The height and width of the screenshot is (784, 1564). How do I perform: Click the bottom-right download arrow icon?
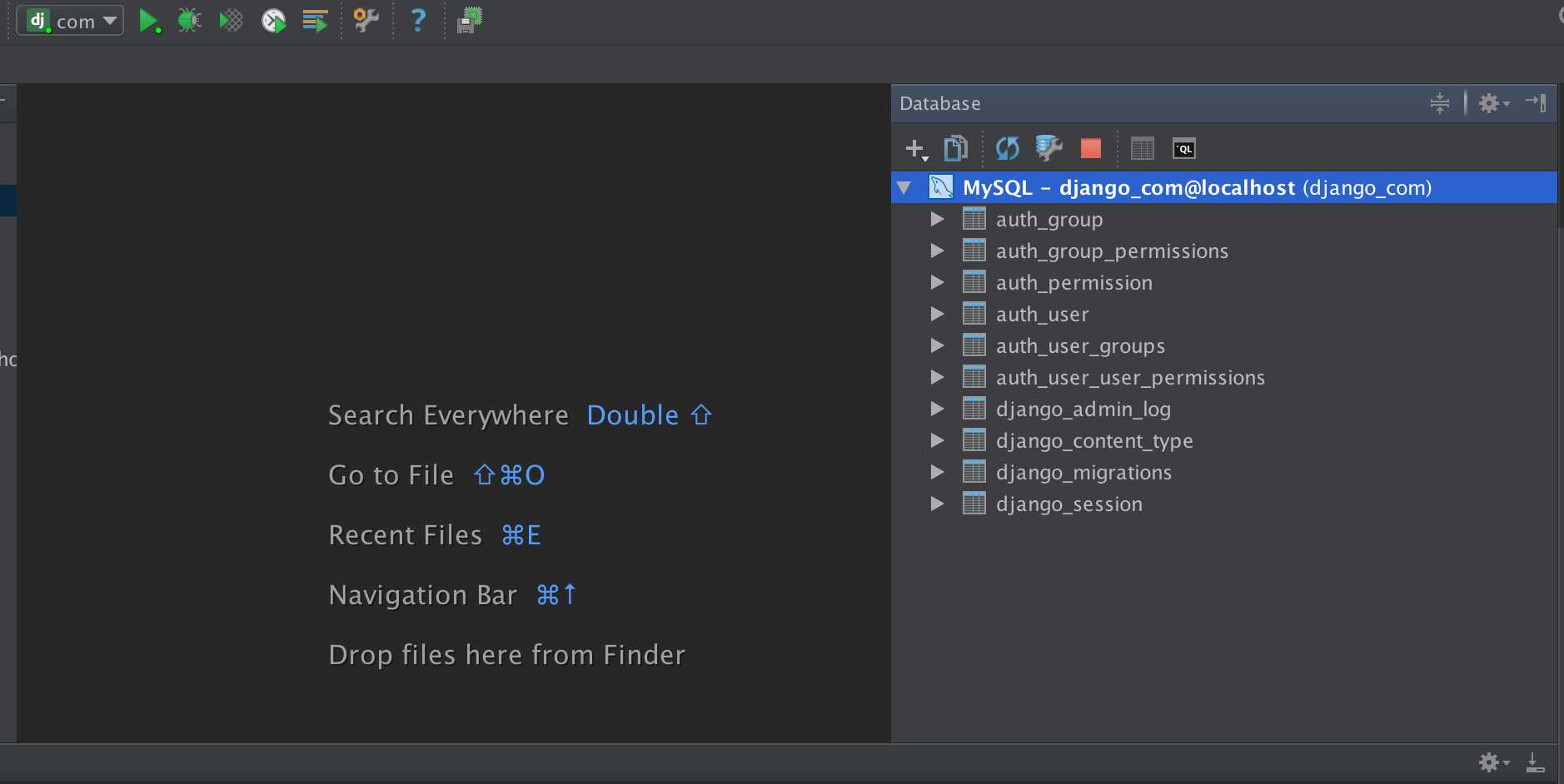tap(1535, 762)
